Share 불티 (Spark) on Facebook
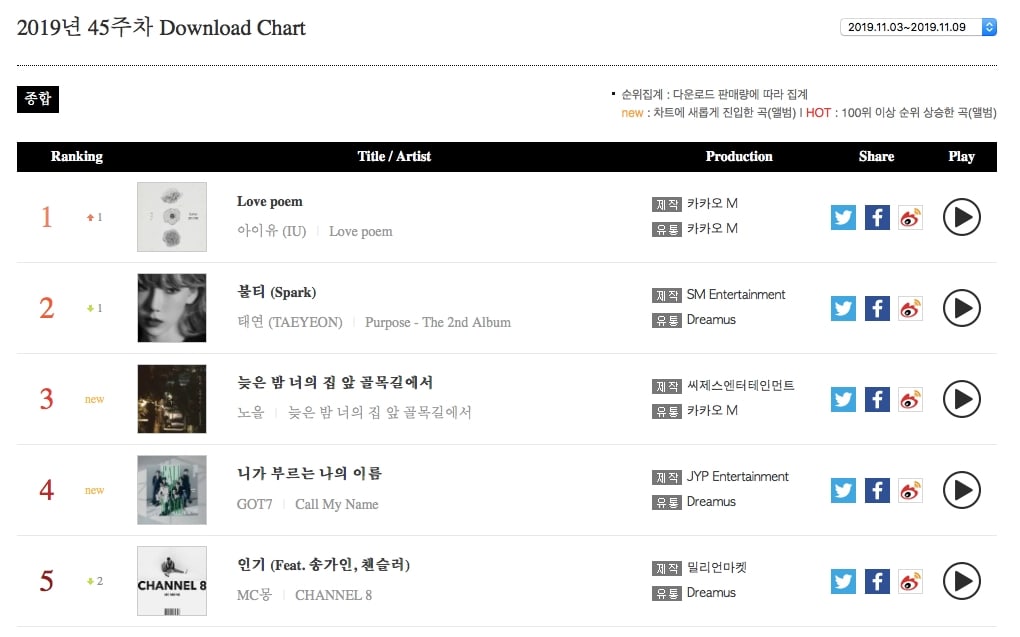 click(x=877, y=308)
